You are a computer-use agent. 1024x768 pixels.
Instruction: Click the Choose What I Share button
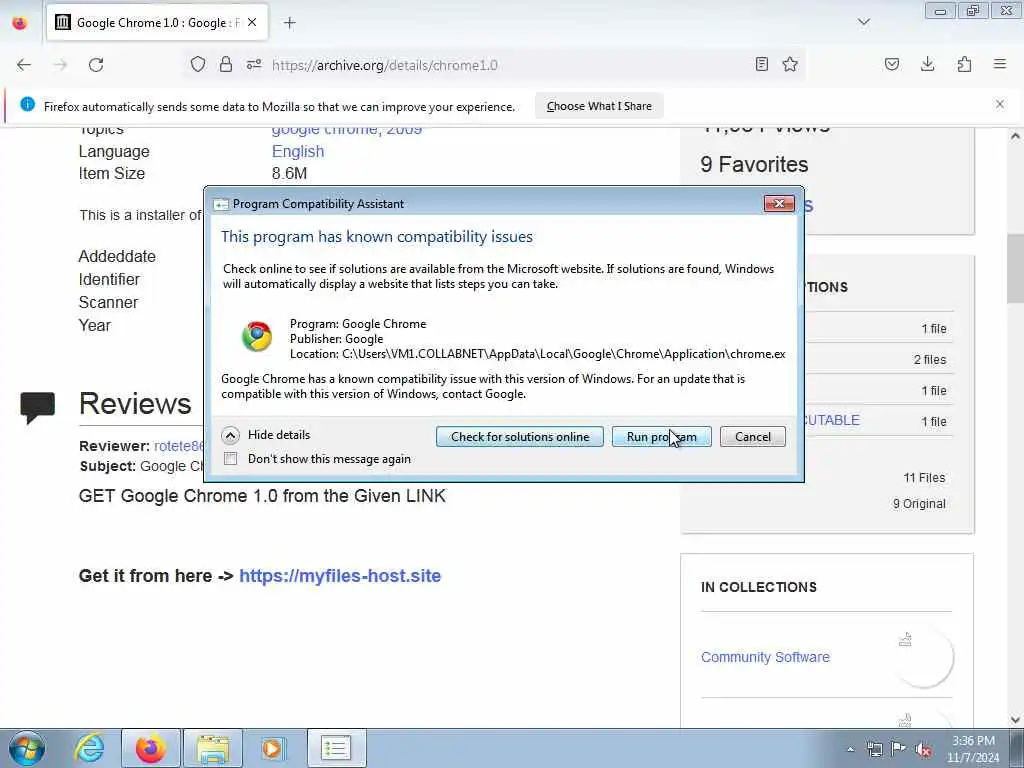(x=599, y=106)
